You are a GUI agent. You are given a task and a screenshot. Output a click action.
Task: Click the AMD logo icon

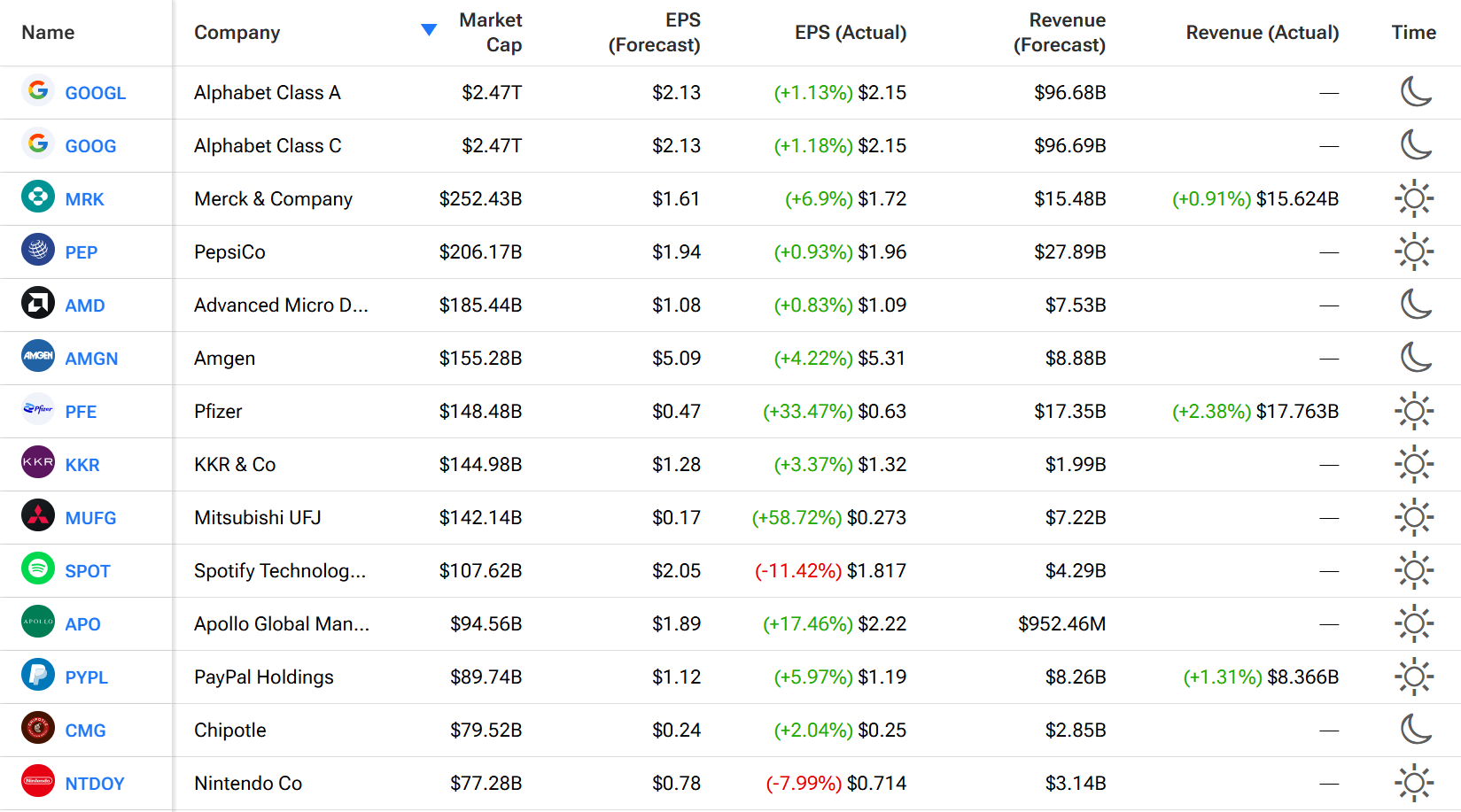pos(38,303)
